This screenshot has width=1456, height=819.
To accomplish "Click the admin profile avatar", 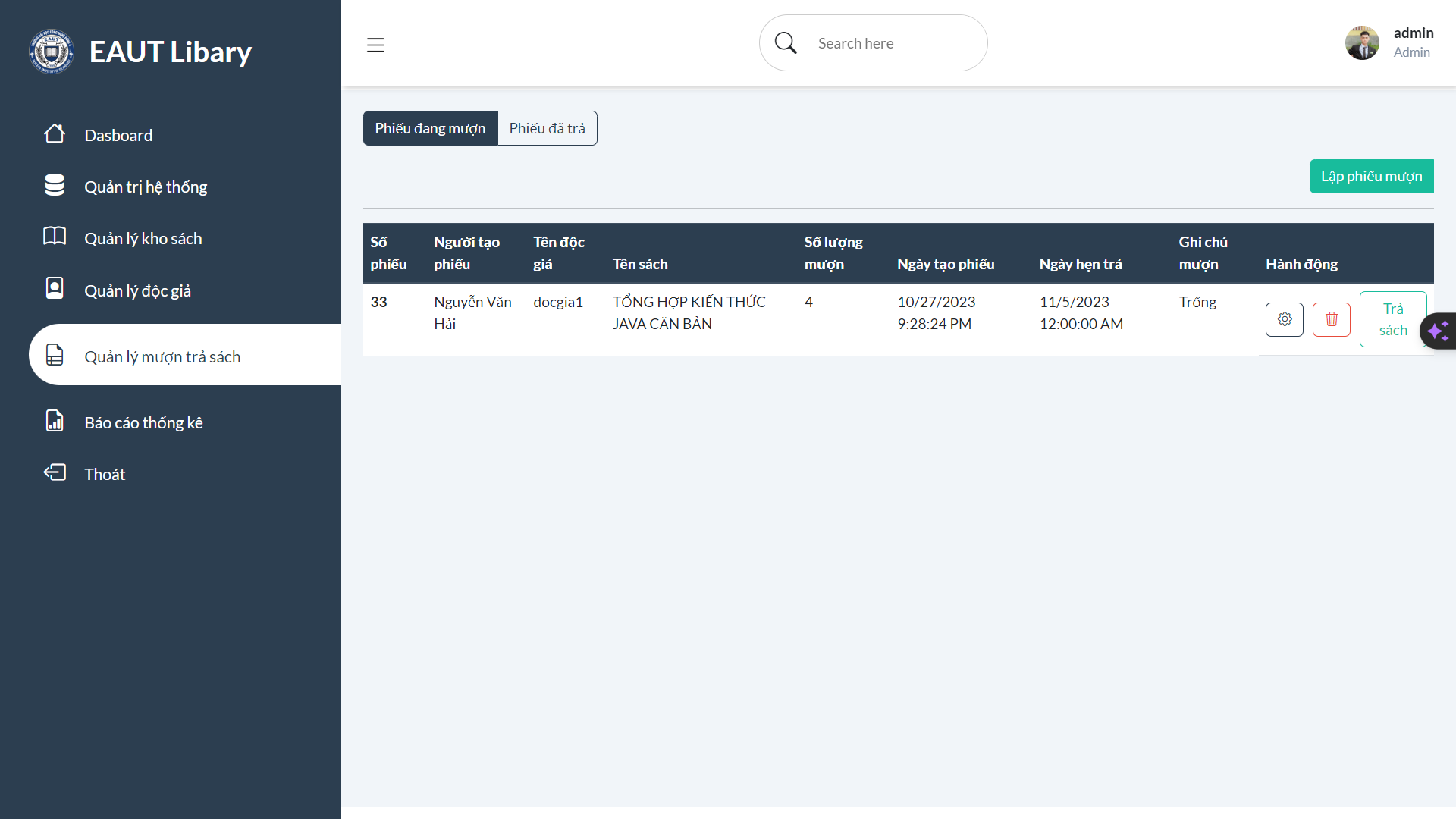I will point(1362,42).
